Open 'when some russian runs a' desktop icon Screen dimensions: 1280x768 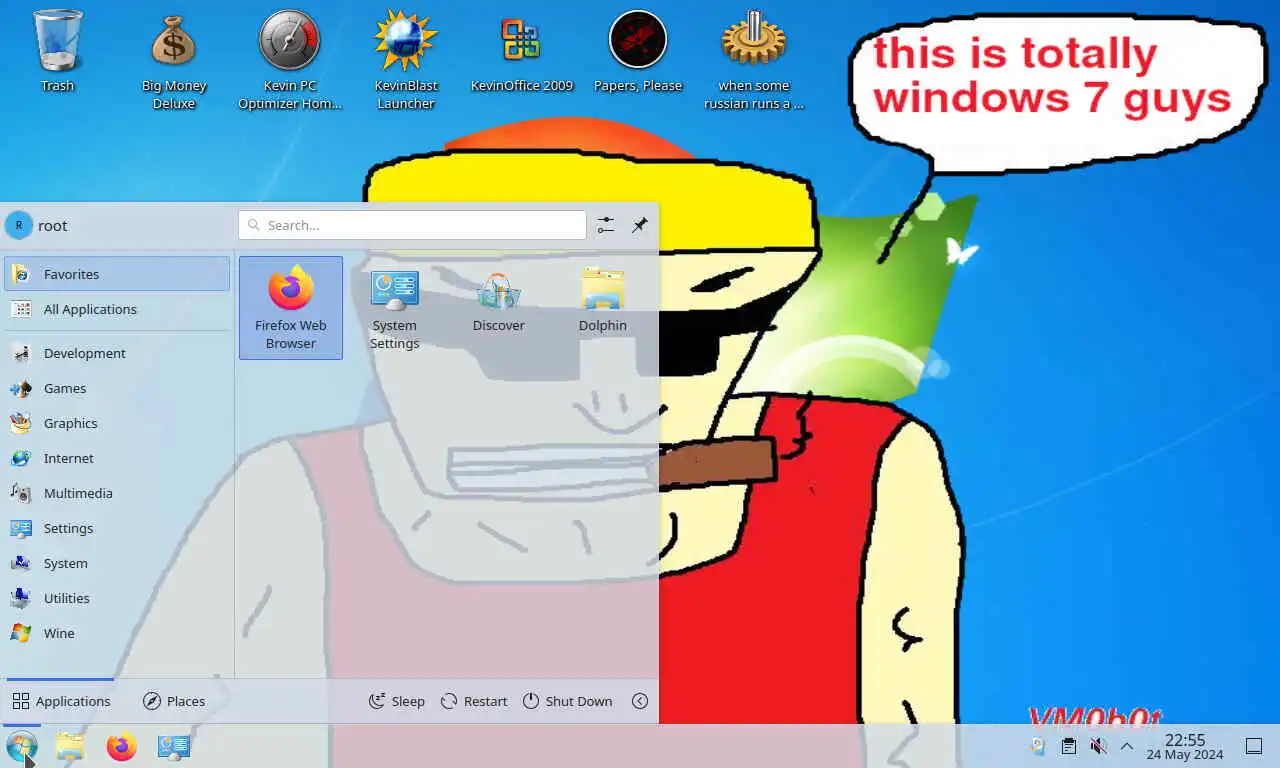[754, 60]
